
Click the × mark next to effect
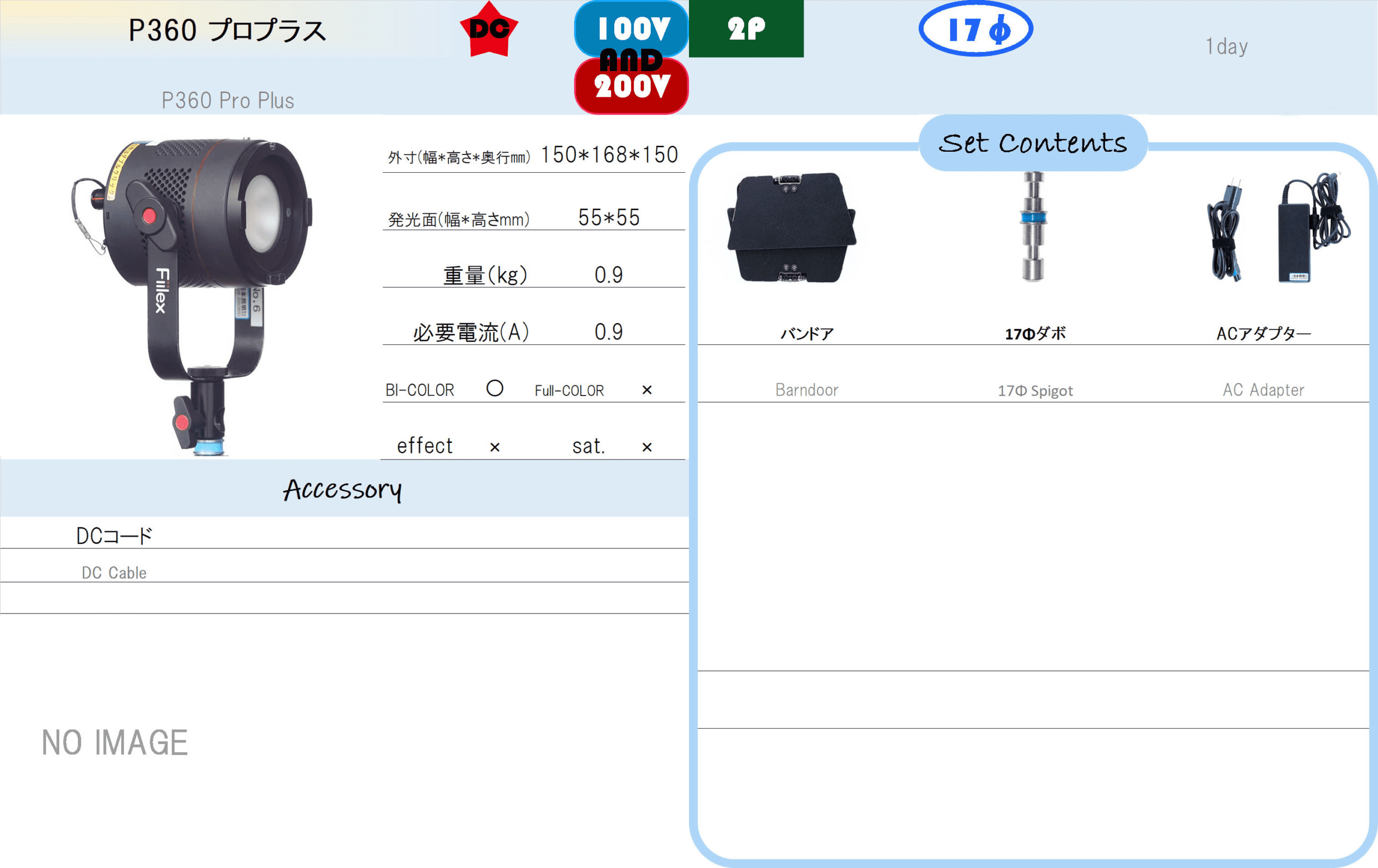[495, 447]
